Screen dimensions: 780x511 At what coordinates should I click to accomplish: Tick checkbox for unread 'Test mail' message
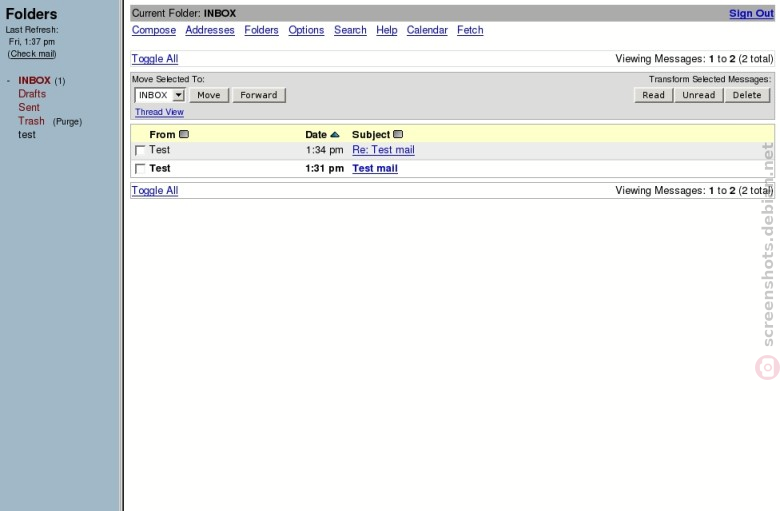click(x=140, y=169)
